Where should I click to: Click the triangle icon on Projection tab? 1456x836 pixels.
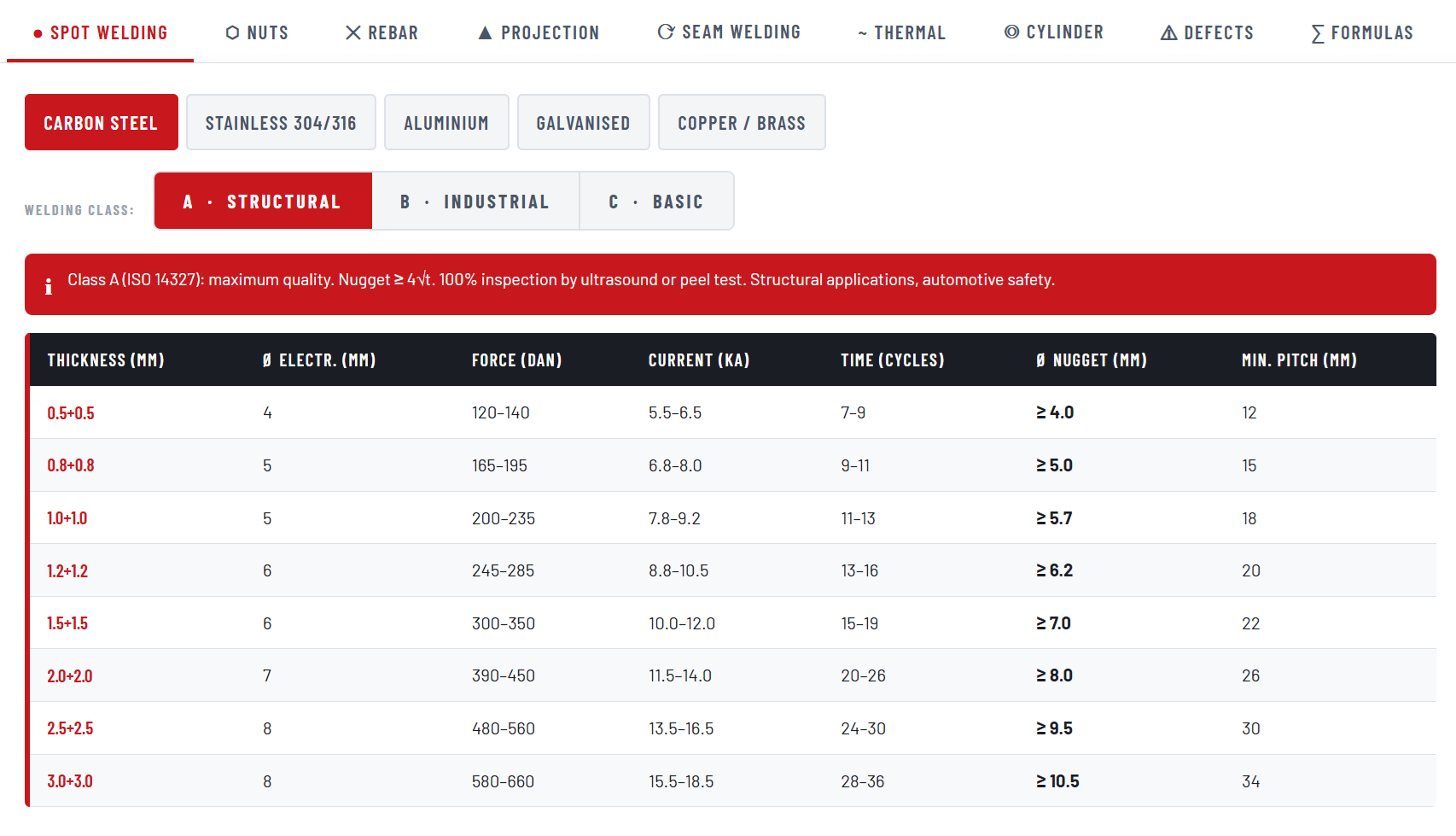tap(485, 32)
